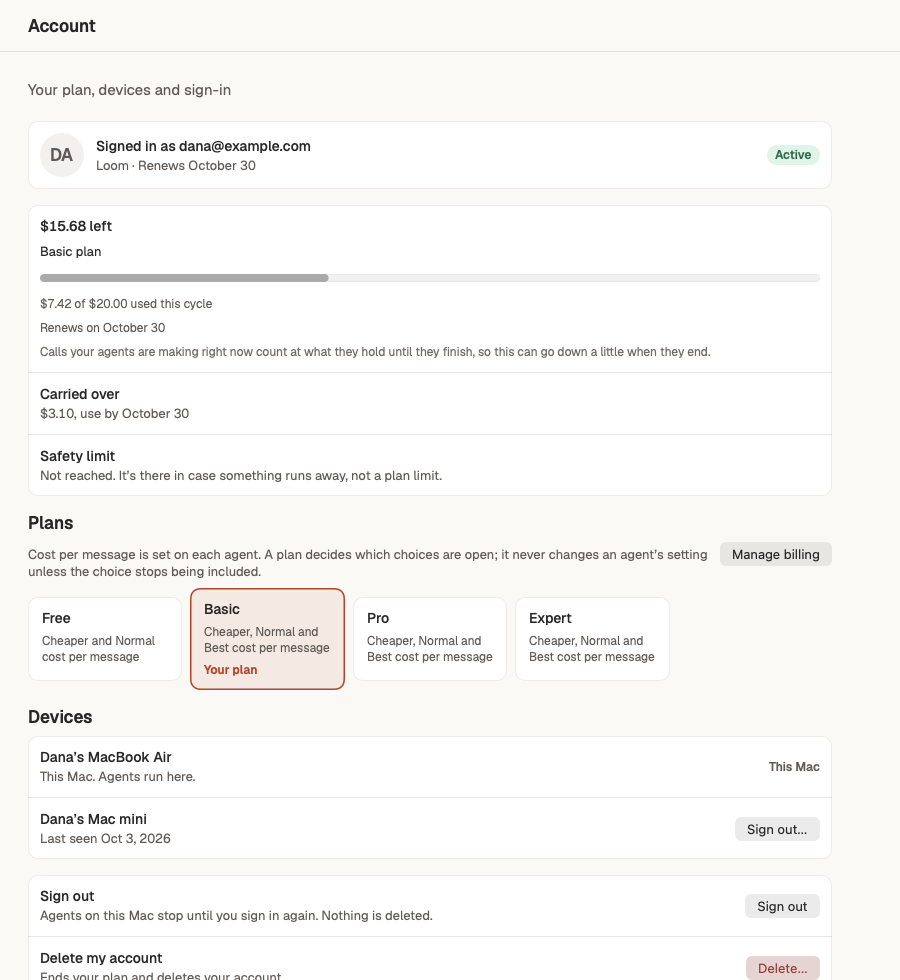The width and height of the screenshot is (900, 980).
Task: Sign out of this Mac
Action: (782, 906)
